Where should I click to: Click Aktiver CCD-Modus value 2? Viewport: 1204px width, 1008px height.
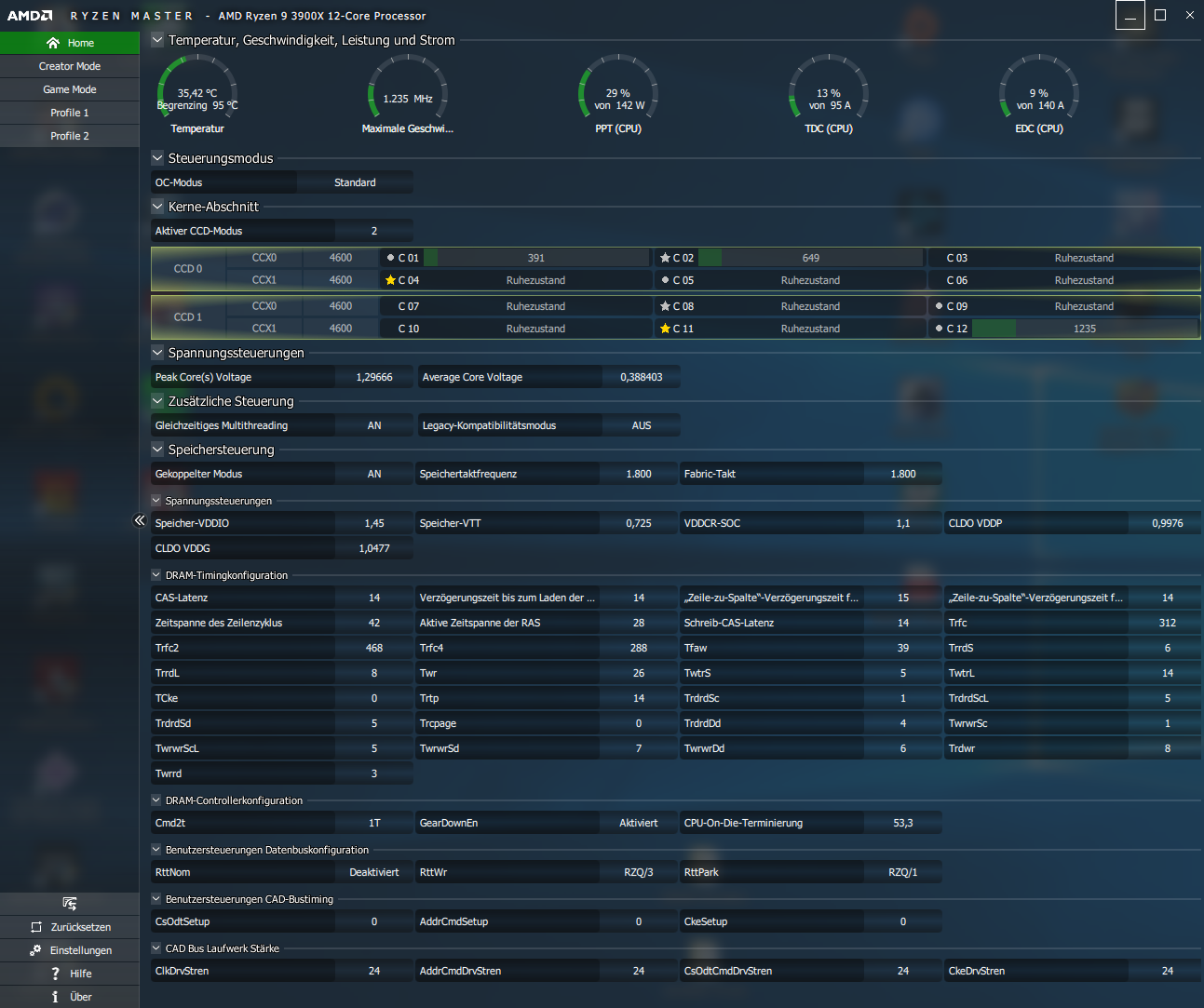coord(374,231)
